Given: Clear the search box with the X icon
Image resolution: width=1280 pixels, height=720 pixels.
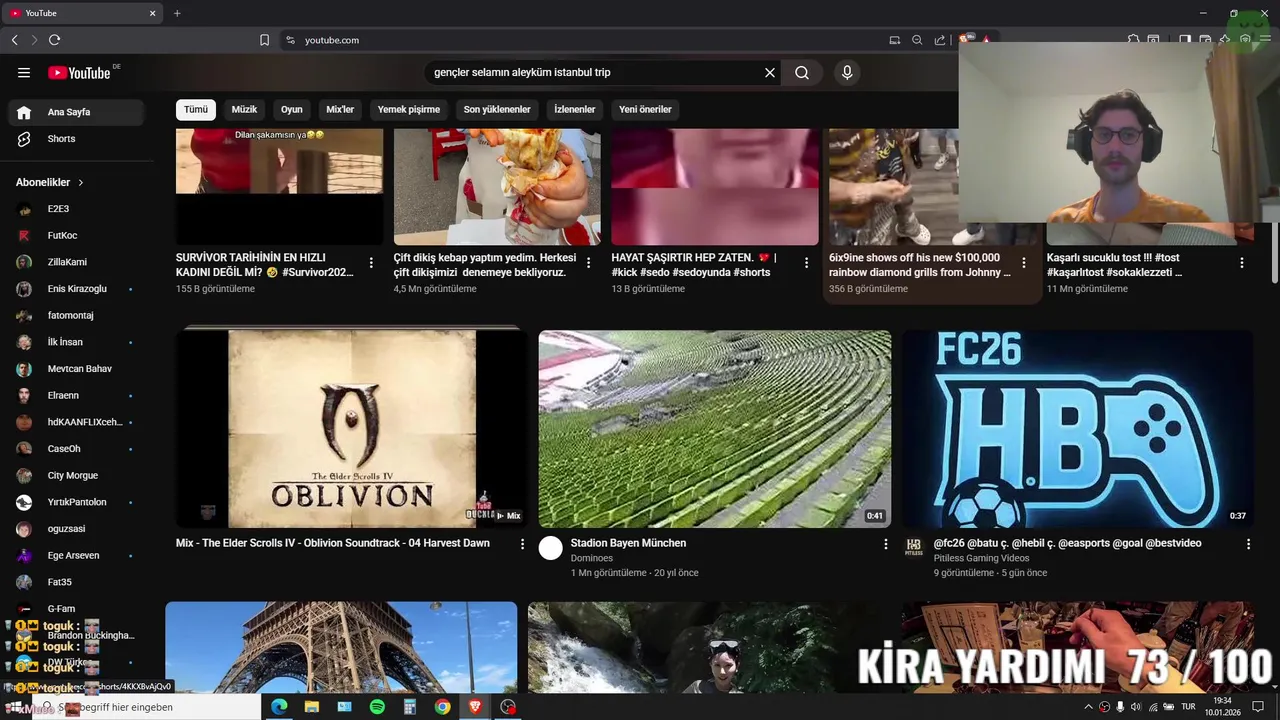Looking at the screenshot, I should click(770, 72).
